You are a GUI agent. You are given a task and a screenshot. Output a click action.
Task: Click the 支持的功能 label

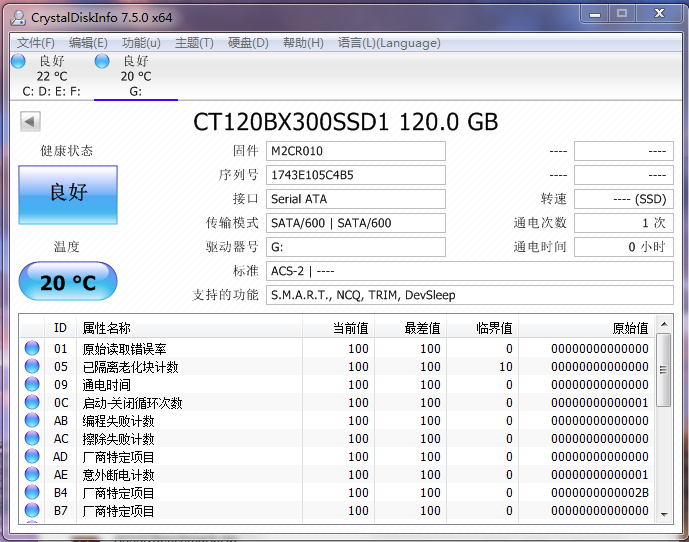click(x=225, y=295)
